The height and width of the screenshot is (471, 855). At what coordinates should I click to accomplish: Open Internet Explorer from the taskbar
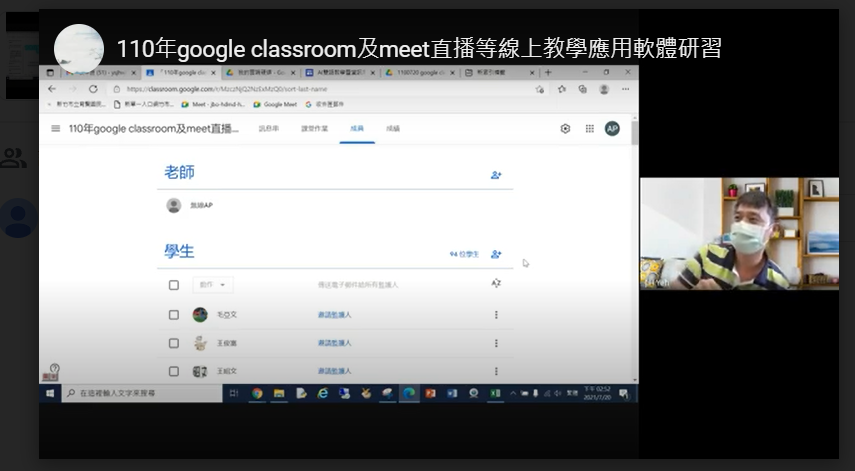pyautogui.click(x=322, y=393)
